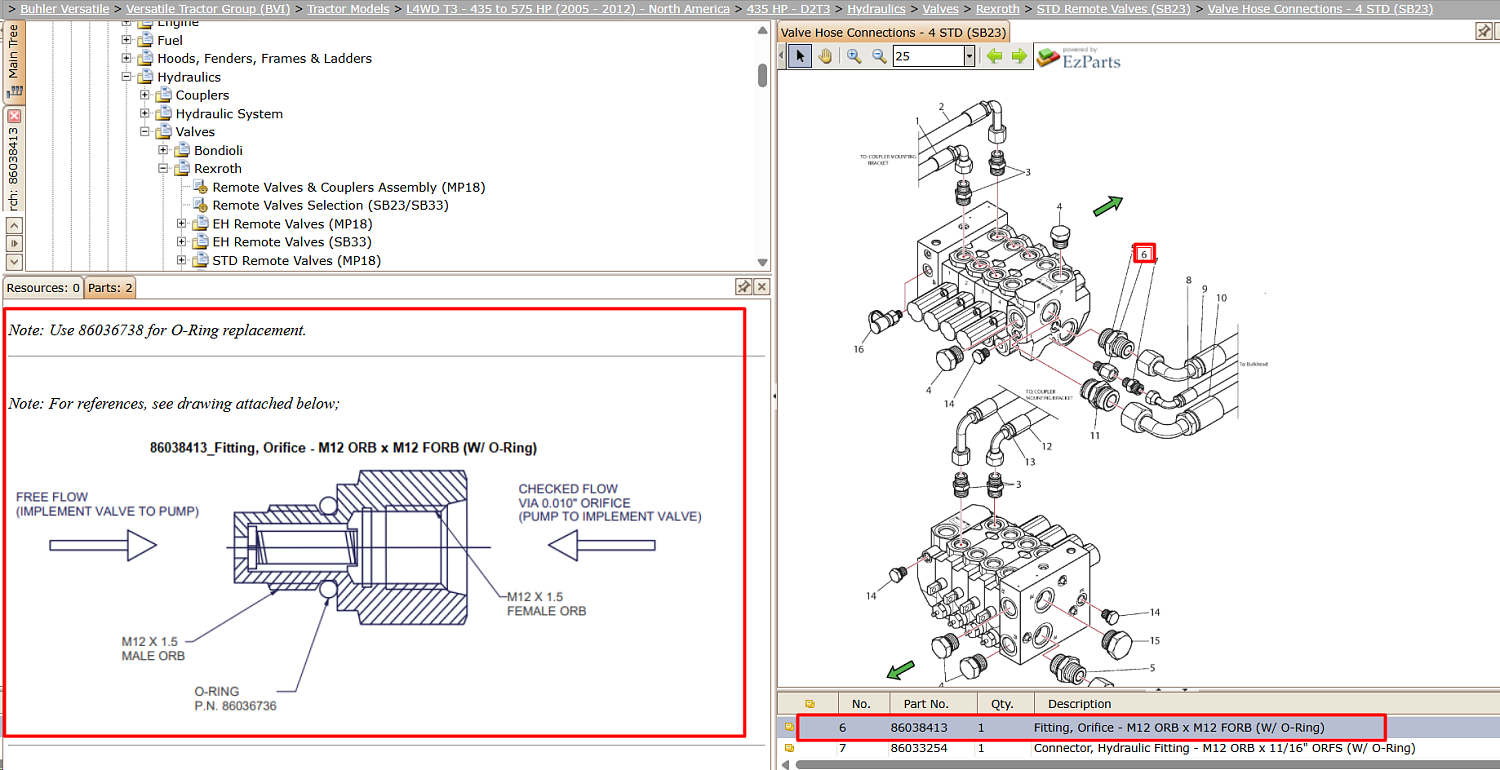Screen dimensions: 1500x770
Task: Close the Resources/Parts panel
Action: click(761, 287)
